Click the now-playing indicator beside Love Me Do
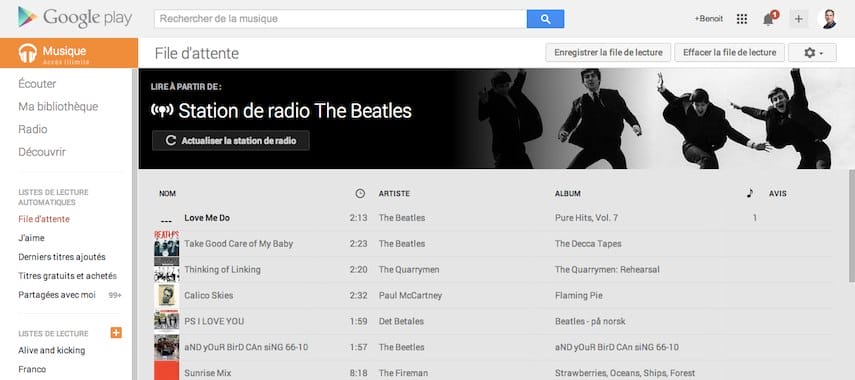This screenshot has width=855, height=380. 166,221
